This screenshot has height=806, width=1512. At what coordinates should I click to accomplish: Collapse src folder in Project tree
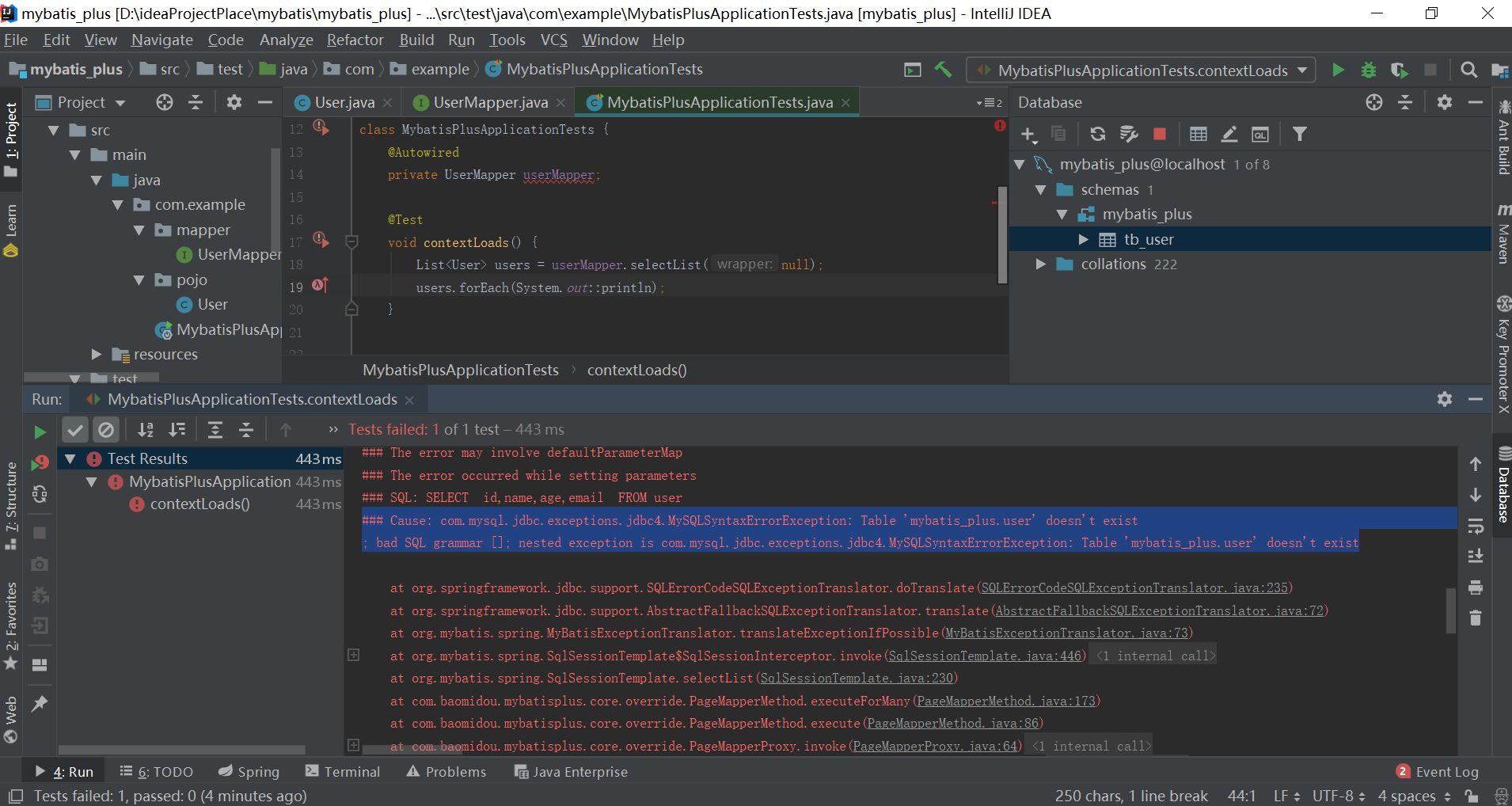click(54, 131)
